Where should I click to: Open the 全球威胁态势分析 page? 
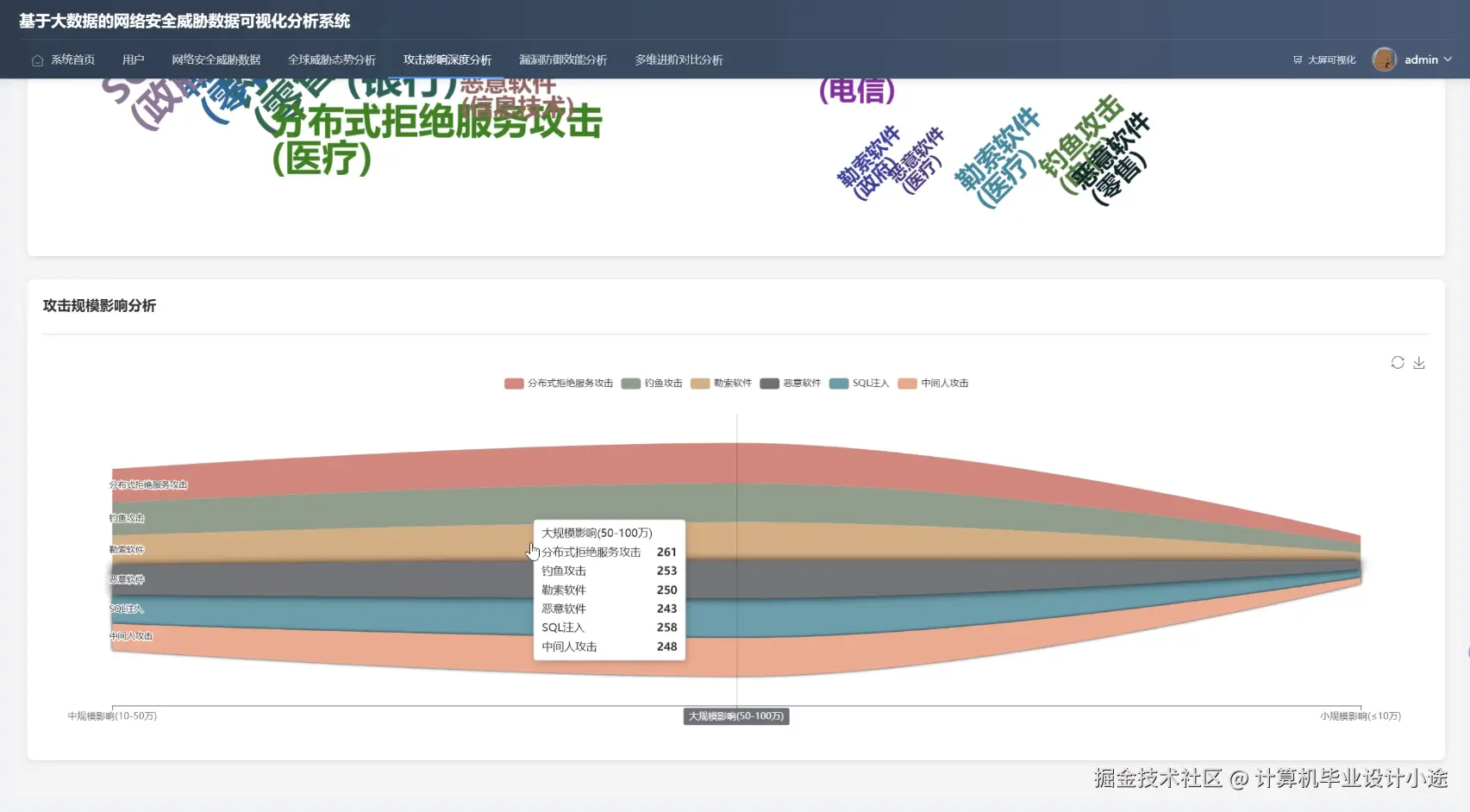[x=332, y=59]
